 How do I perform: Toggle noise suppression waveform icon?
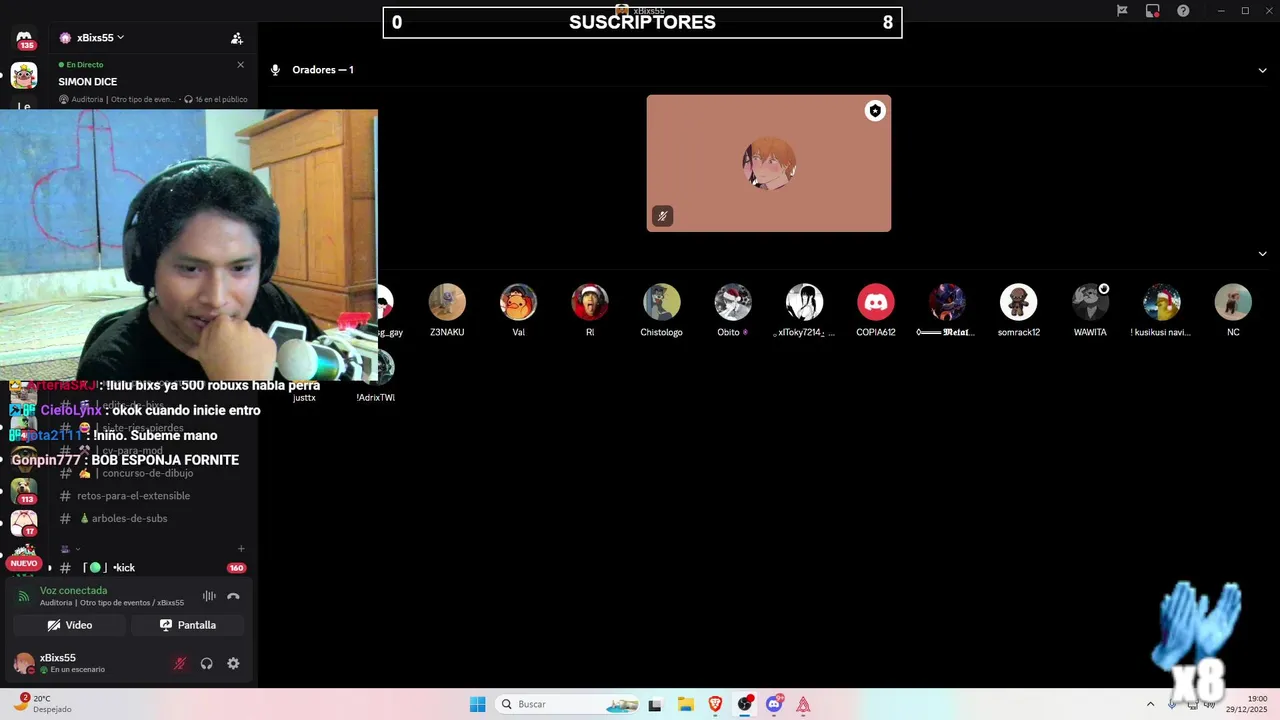209,596
